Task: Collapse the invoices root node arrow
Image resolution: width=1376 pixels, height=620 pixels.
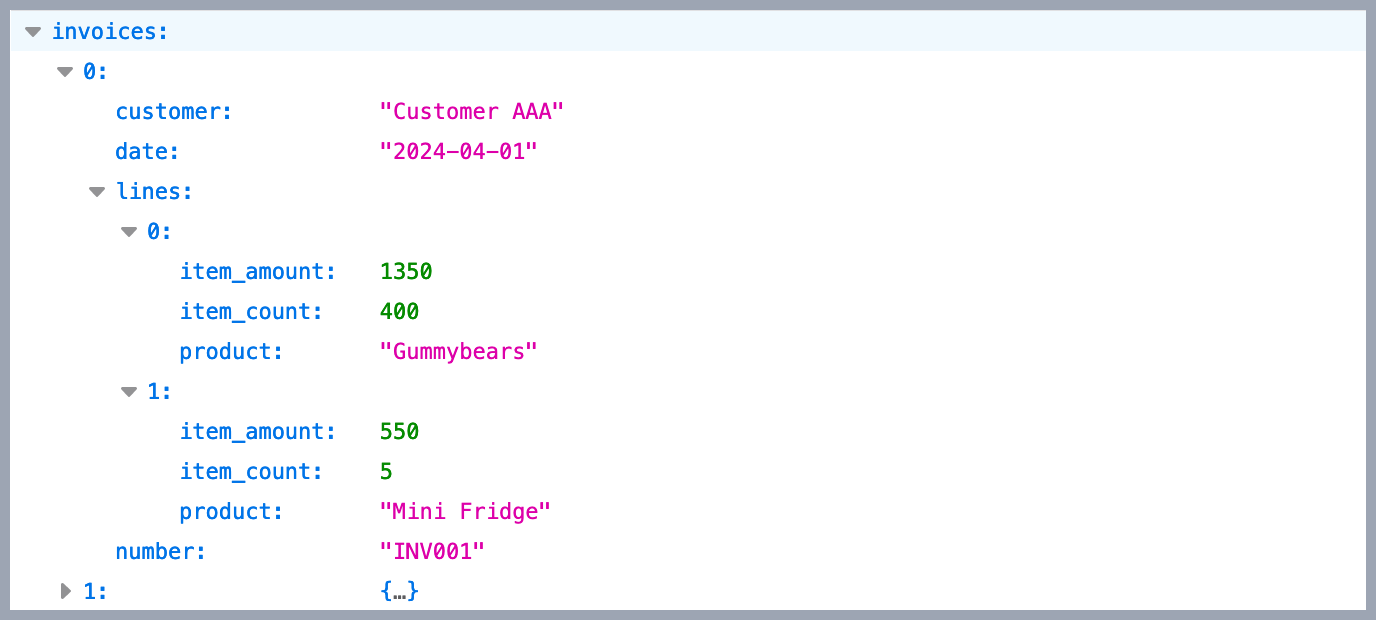Action: tap(33, 32)
